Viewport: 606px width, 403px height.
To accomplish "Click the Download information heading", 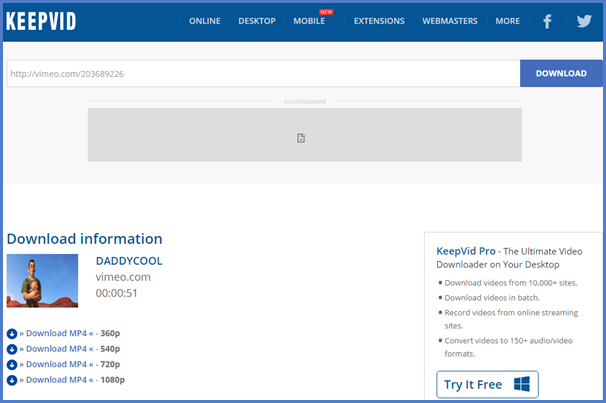I will pos(84,239).
